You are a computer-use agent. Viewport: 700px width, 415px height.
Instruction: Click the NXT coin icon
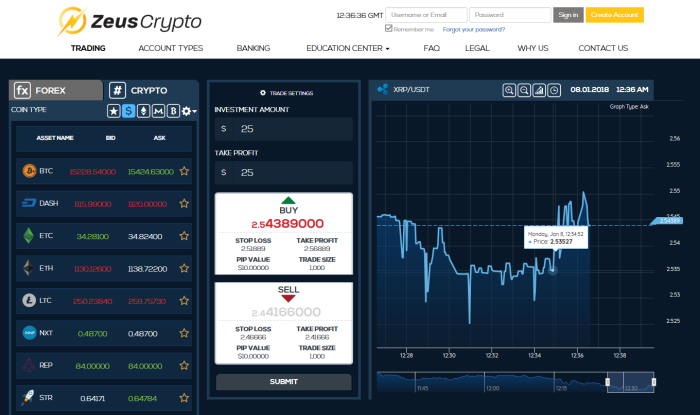click(29, 332)
